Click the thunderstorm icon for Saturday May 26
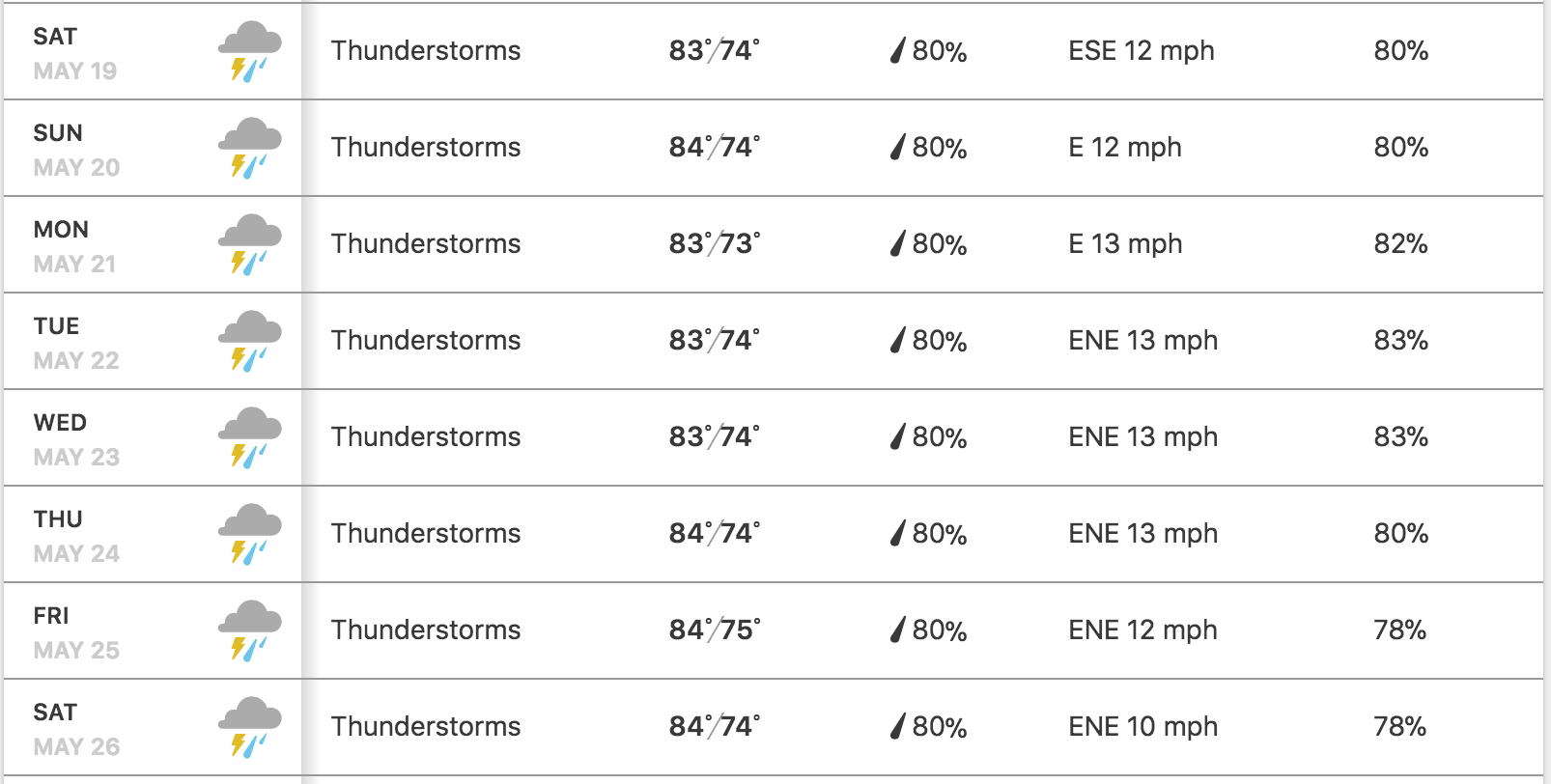The width and height of the screenshot is (1551, 784). point(249,728)
